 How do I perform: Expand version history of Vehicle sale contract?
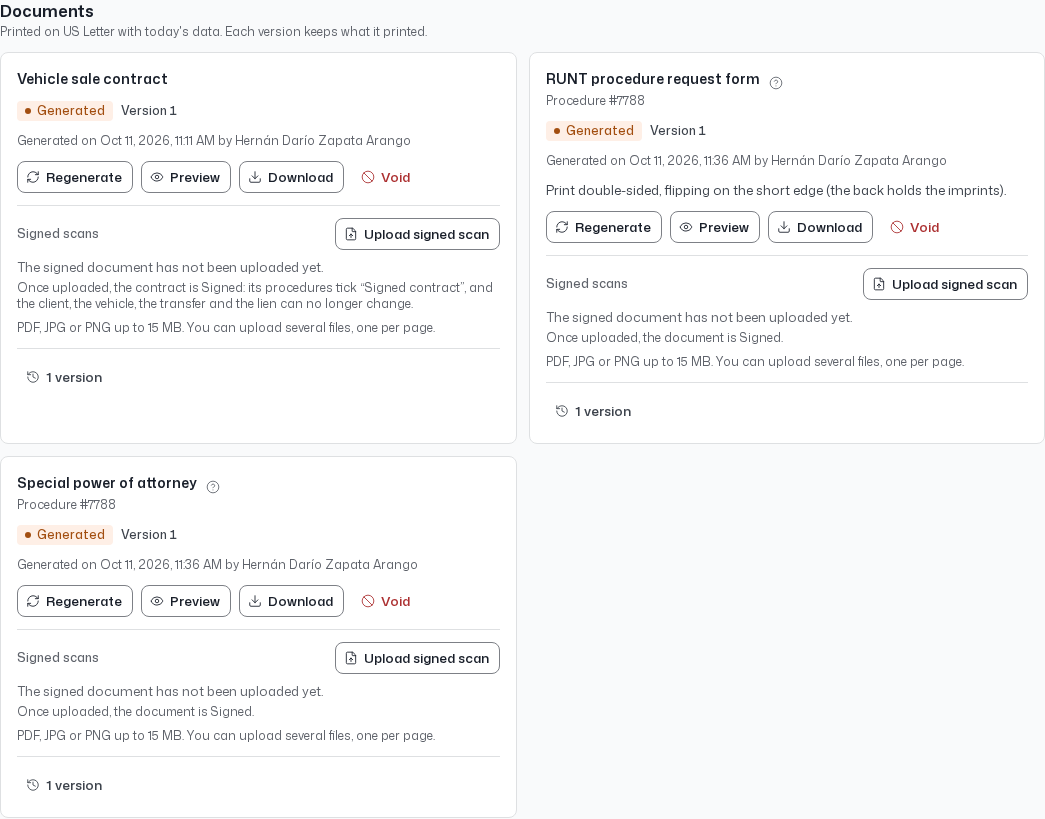click(64, 378)
